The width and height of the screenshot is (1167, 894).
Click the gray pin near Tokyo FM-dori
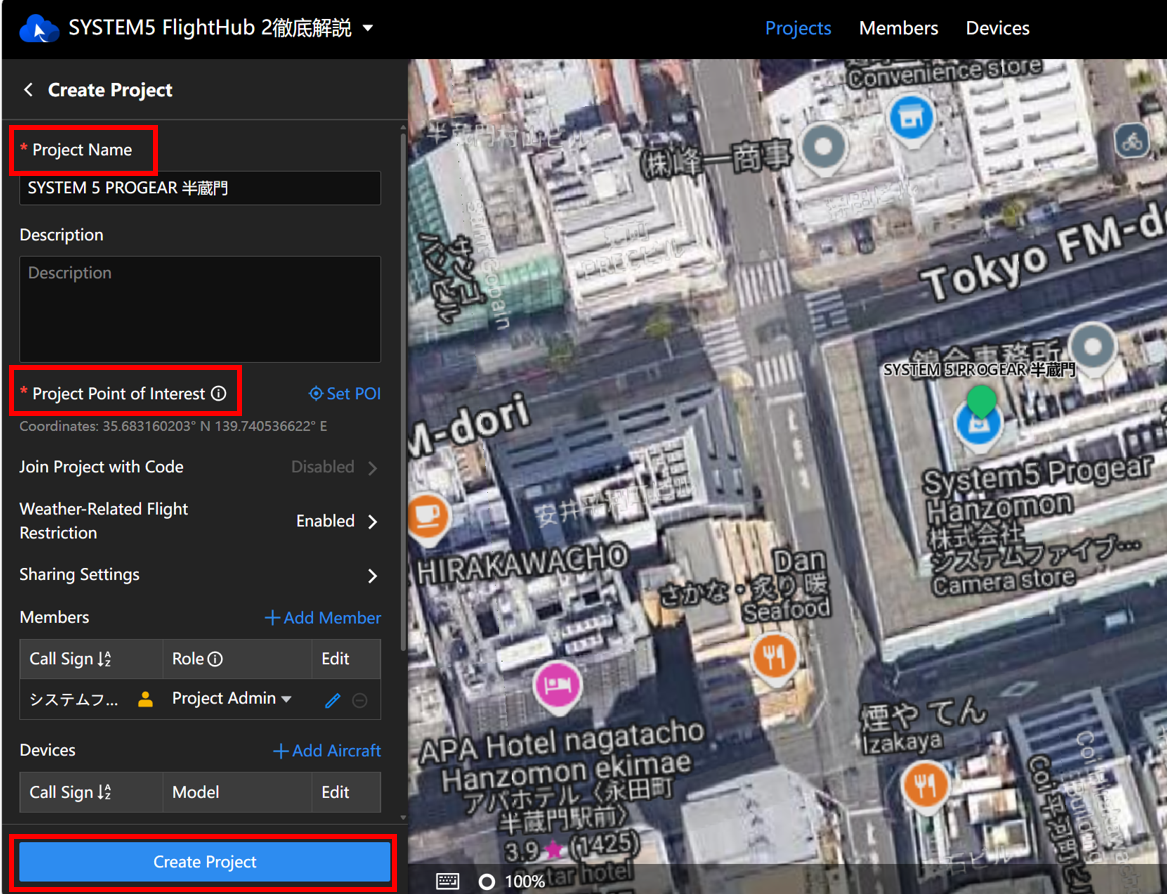tap(1093, 348)
